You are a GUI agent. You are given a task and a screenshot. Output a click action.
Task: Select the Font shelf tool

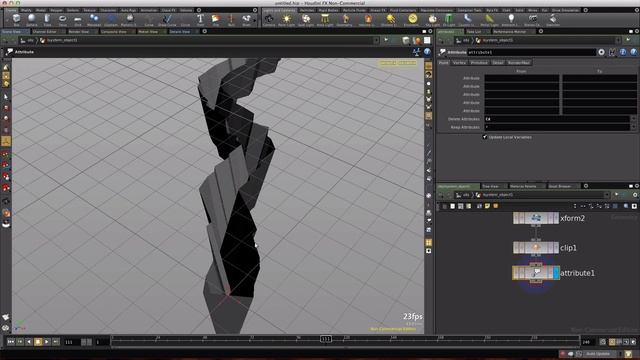200,20
